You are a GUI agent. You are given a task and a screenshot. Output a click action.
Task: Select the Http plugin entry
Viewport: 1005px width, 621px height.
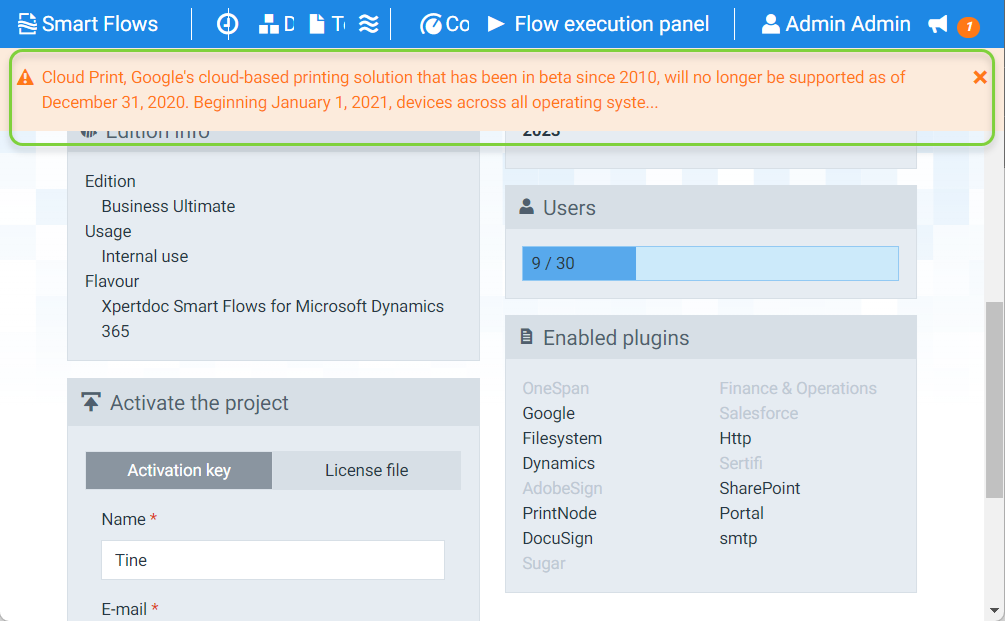coord(735,438)
